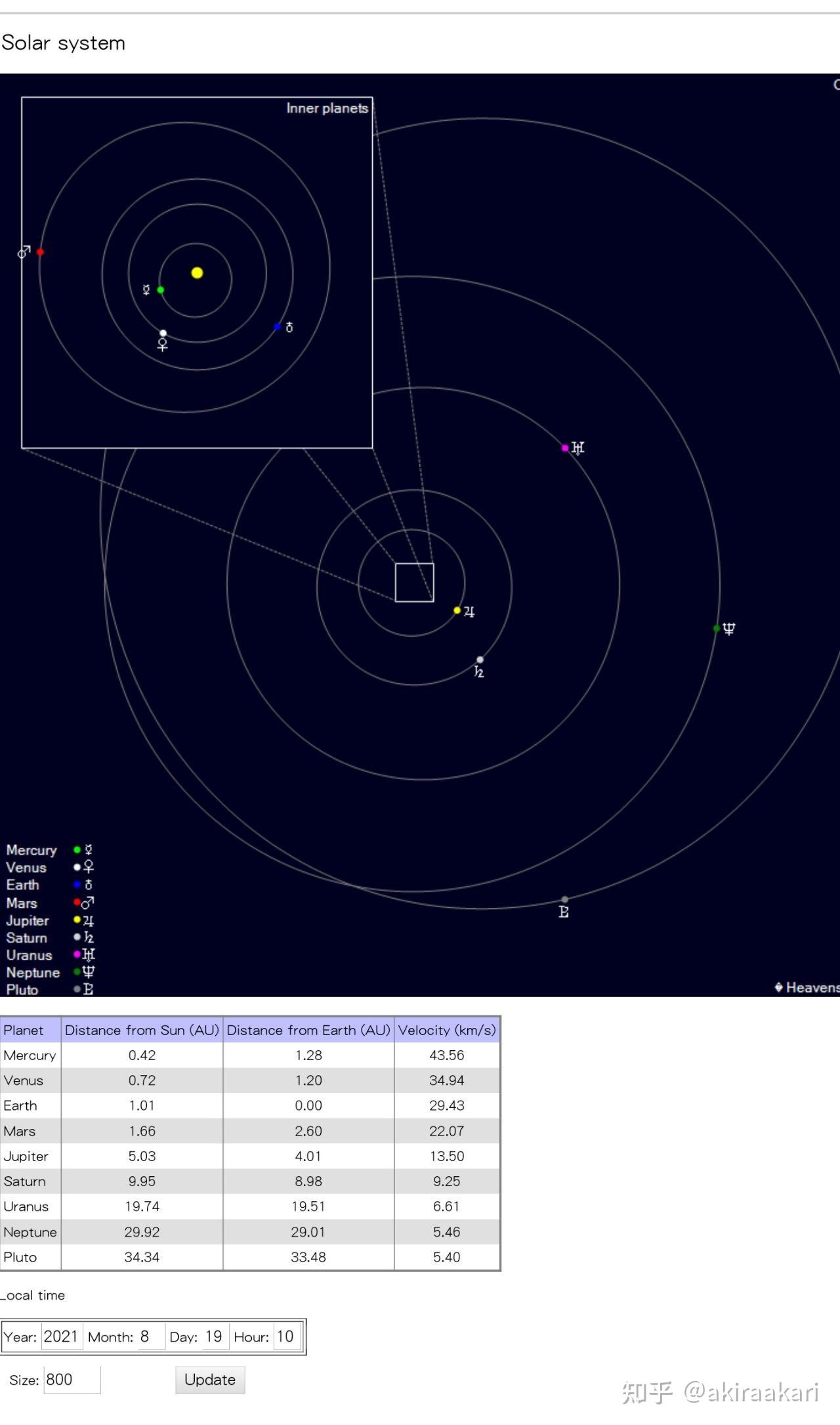Click the magenta Uranus swatch in legend
Screen dimensions: 840x1425
(77, 954)
